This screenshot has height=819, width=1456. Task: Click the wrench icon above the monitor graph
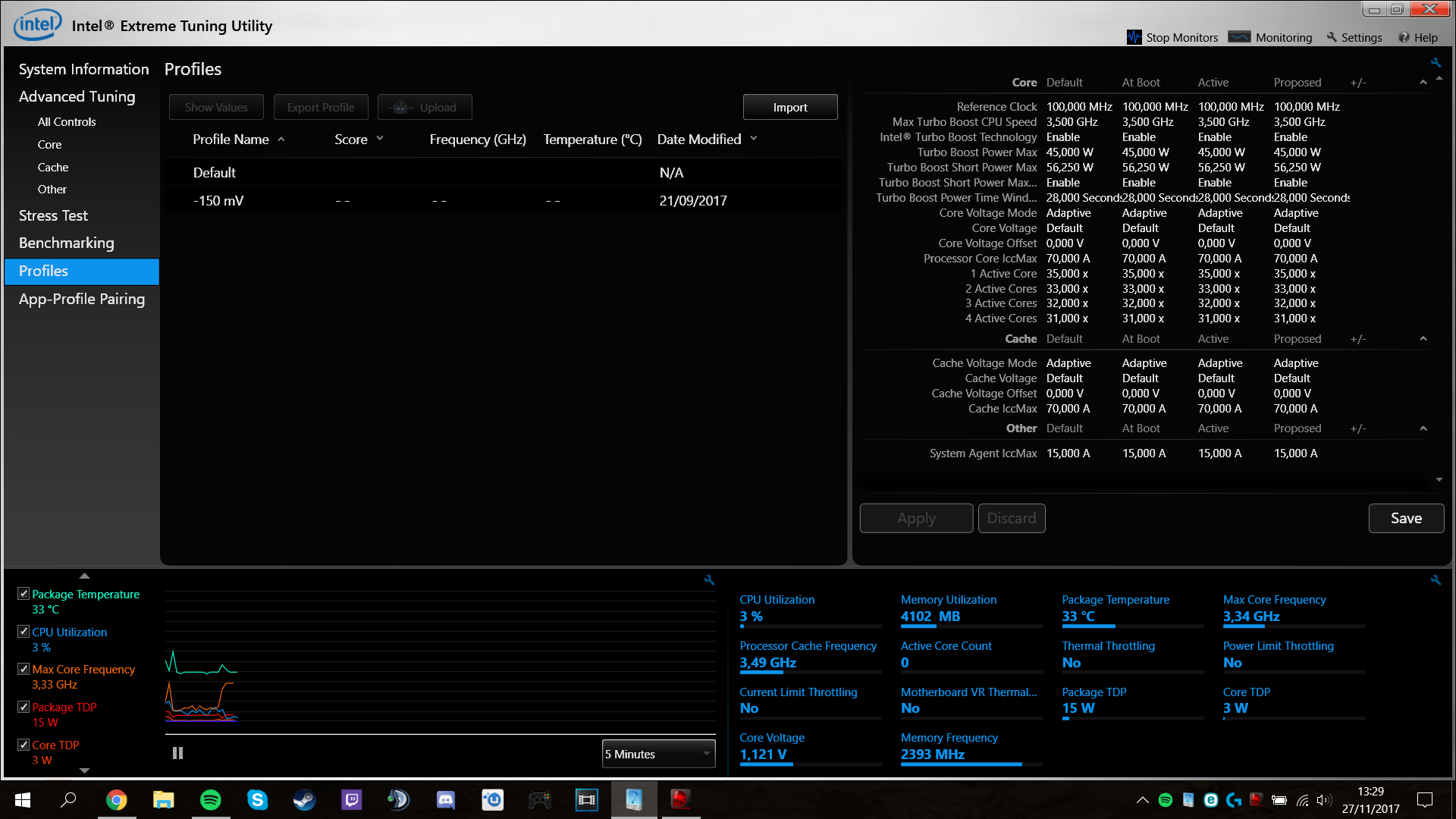click(x=710, y=579)
